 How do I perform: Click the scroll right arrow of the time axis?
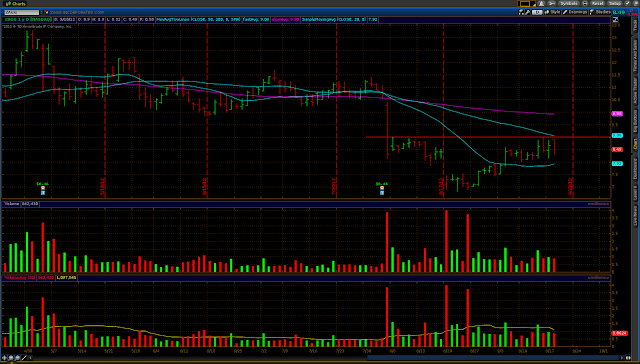pyautogui.click(x=622, y=358)
